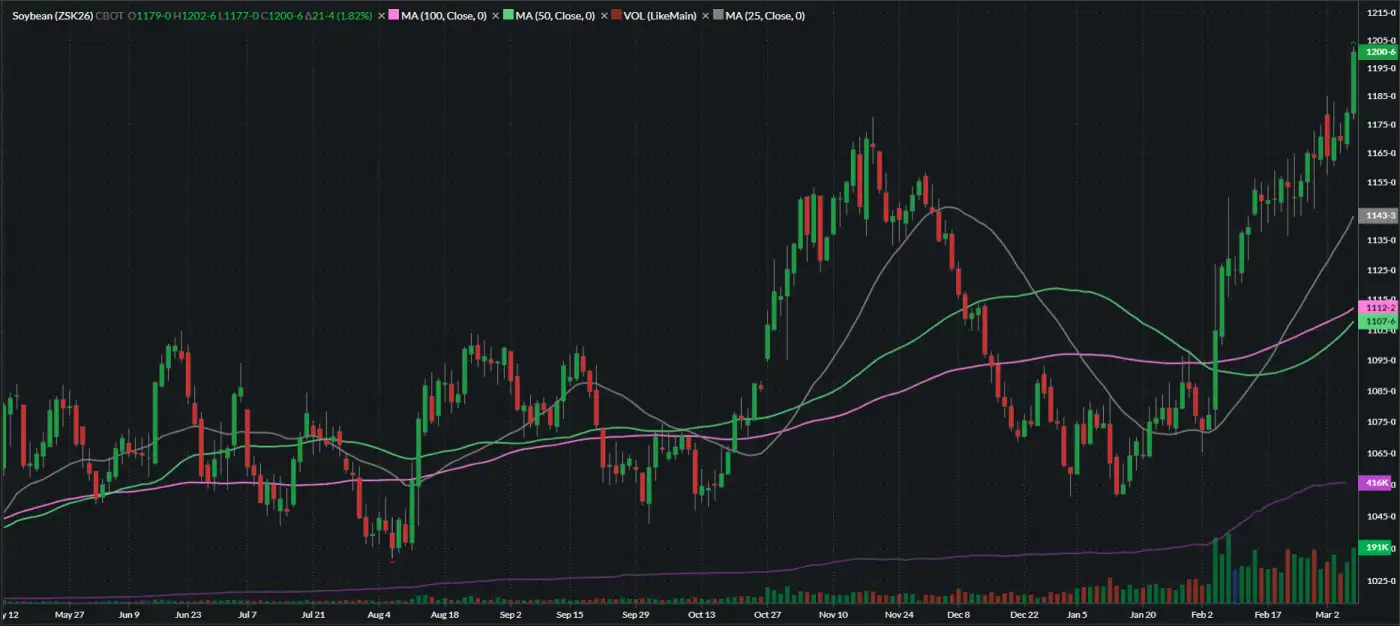The width and height of the screenshot is (1400, 626).
Task: Remove the MA (100, Close, 0) indicator
Action: (x=381, y=16)
